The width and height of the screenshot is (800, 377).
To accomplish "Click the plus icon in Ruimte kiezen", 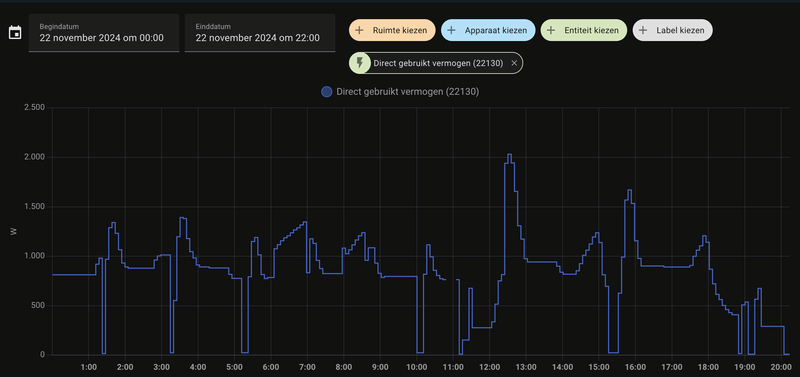I will (x=360, y=30).
